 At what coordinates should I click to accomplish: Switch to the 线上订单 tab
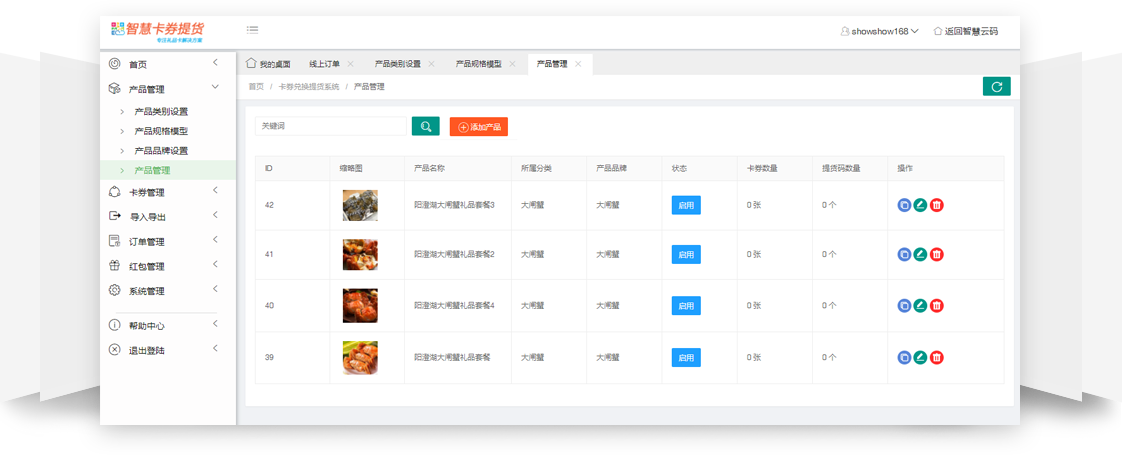[325, 64]
